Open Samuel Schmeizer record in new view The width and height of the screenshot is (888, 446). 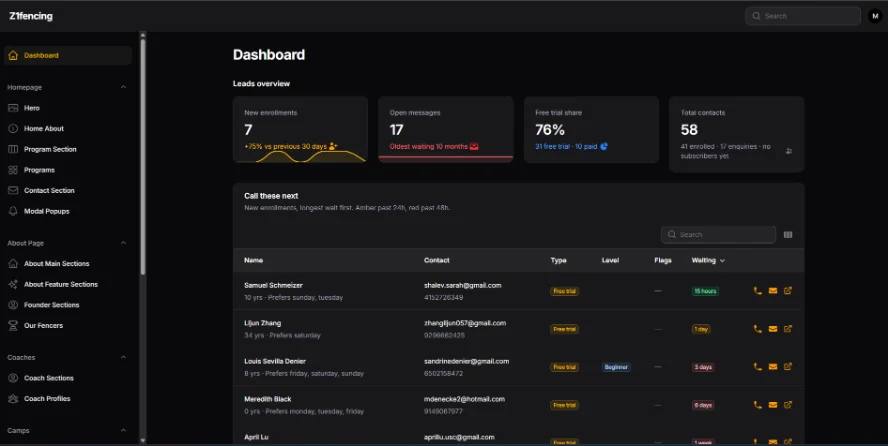pos(788,291)
